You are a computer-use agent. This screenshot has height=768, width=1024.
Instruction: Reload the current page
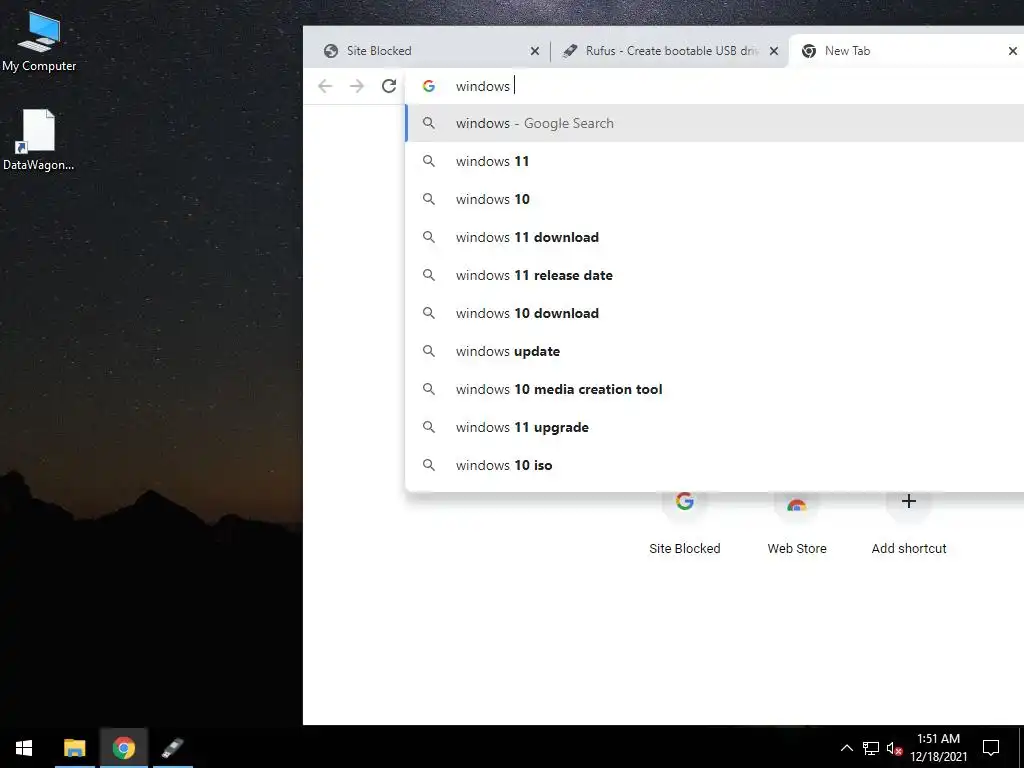point(389,86)
